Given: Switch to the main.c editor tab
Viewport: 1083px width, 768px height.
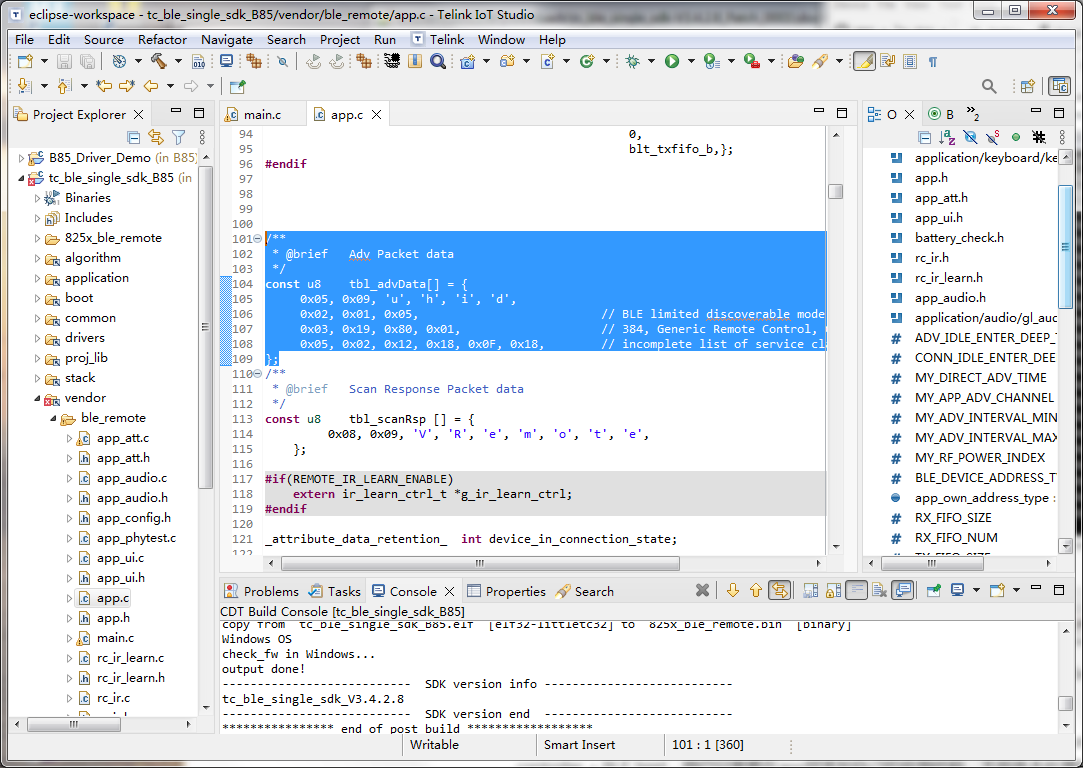Looking at the screenshot, I should pyautogui.click(x=261, y=115).
